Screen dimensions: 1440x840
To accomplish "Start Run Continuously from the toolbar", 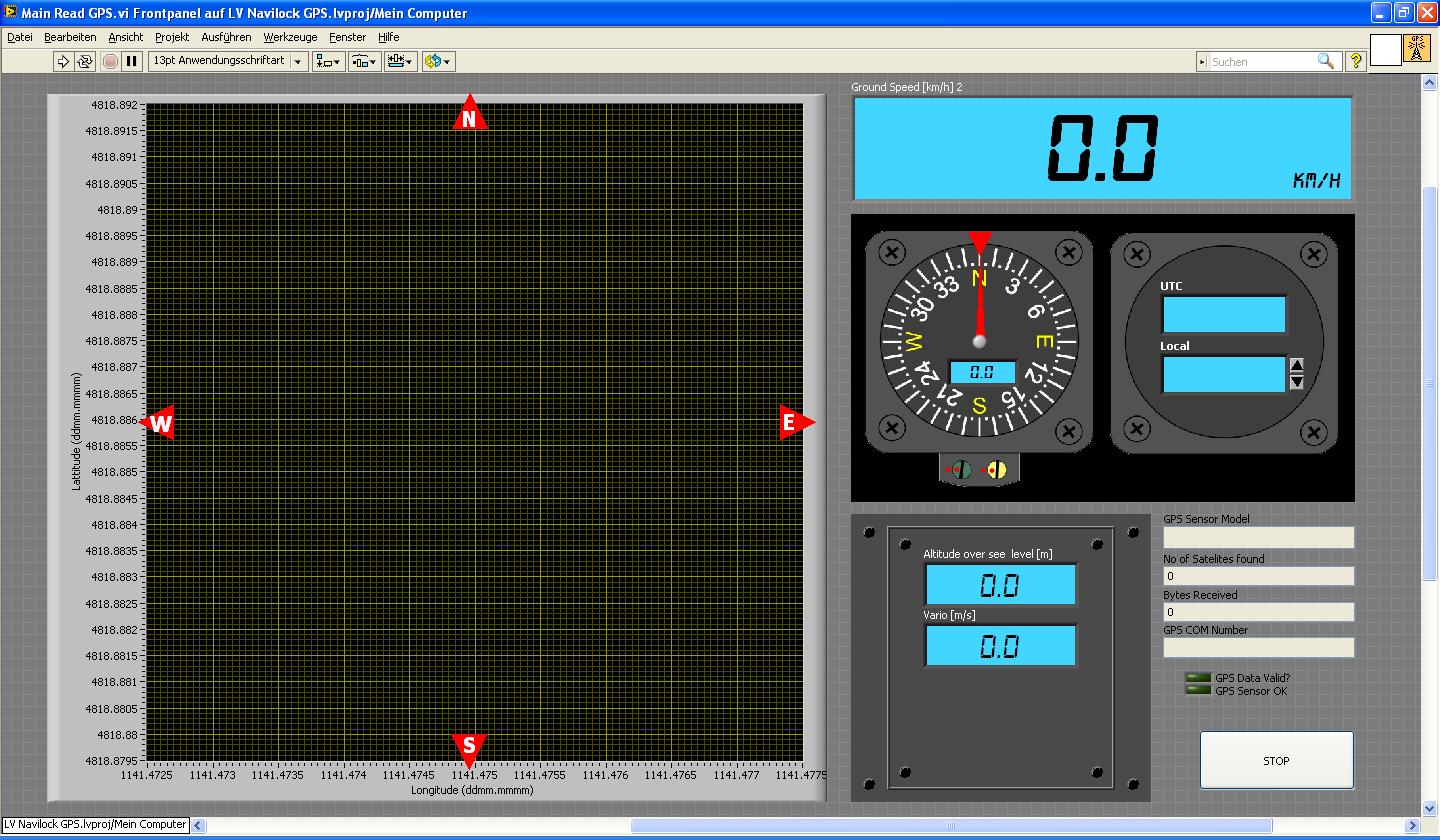I will click(x=85, y=61).
